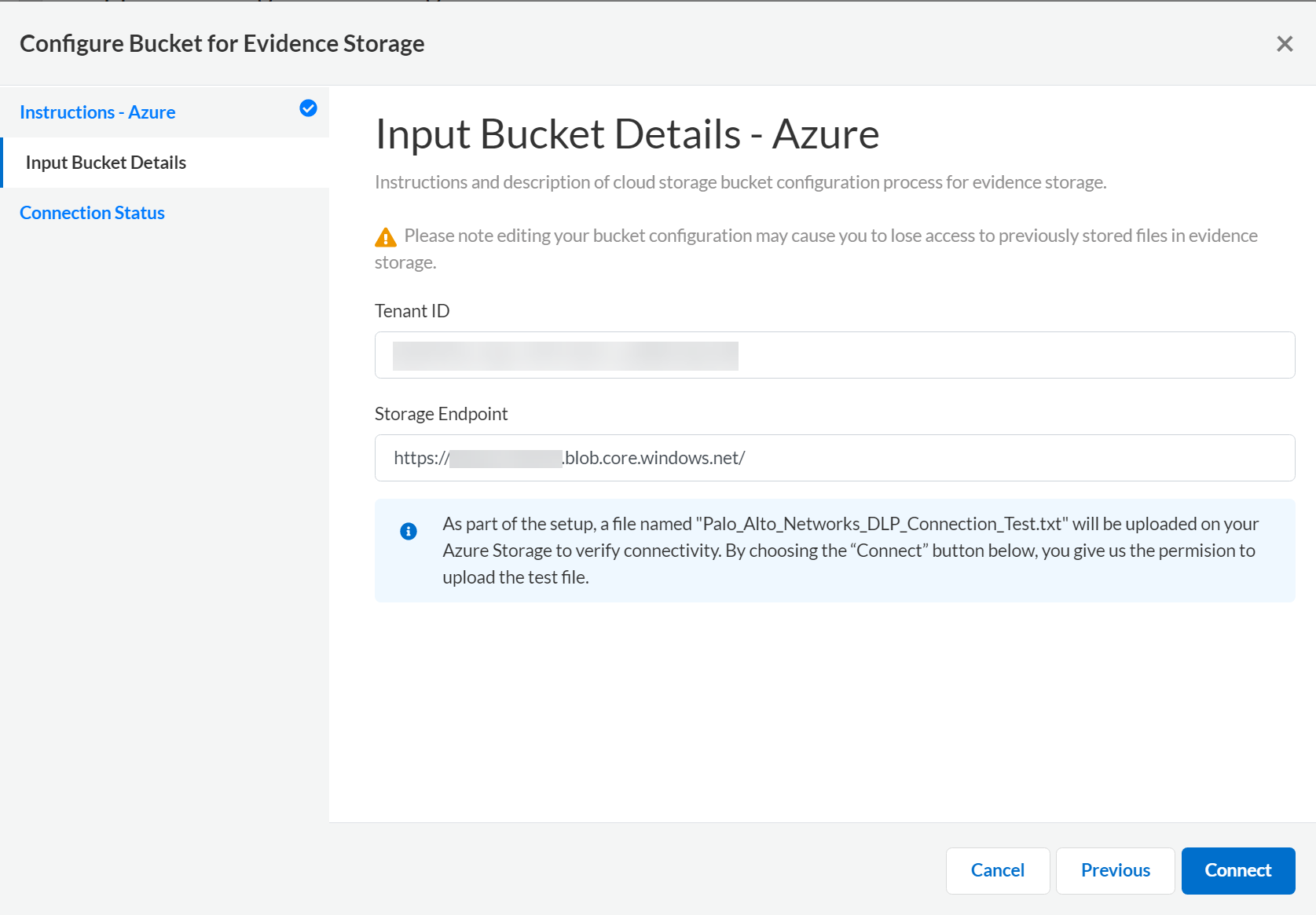1316x915 pixels.
Task: Click the 'Input Bucket Details - Azure' heading
Action: tap(627, 134)
